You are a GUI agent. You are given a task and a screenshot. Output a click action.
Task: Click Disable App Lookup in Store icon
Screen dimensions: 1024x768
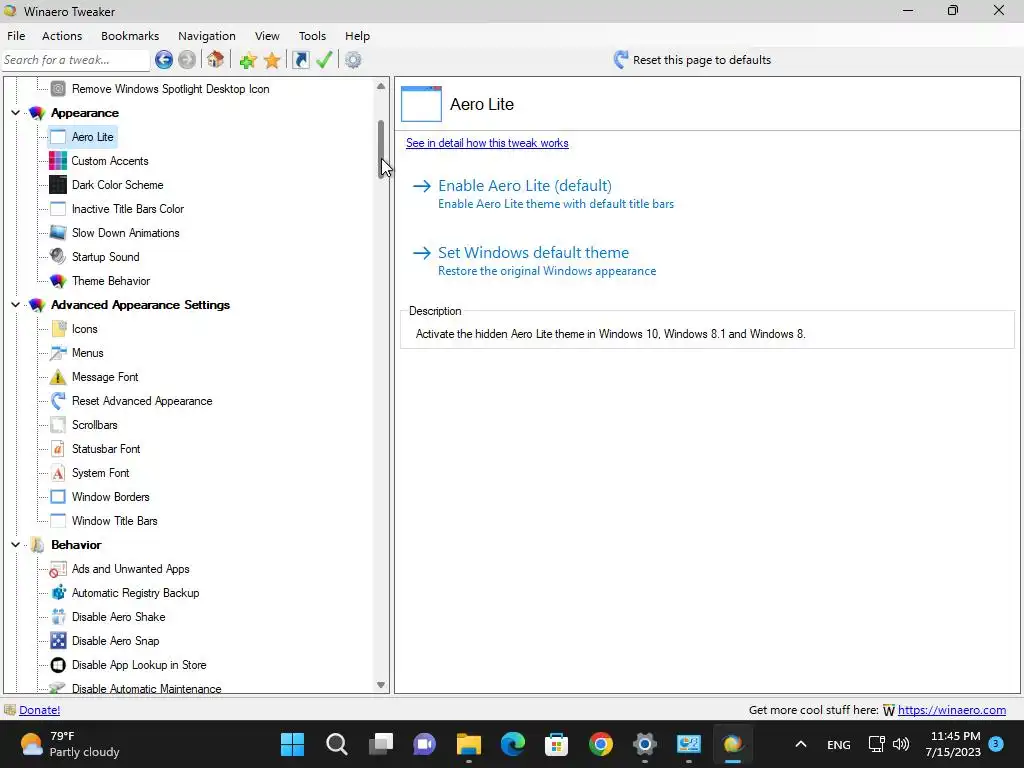(x=58, y=665)
